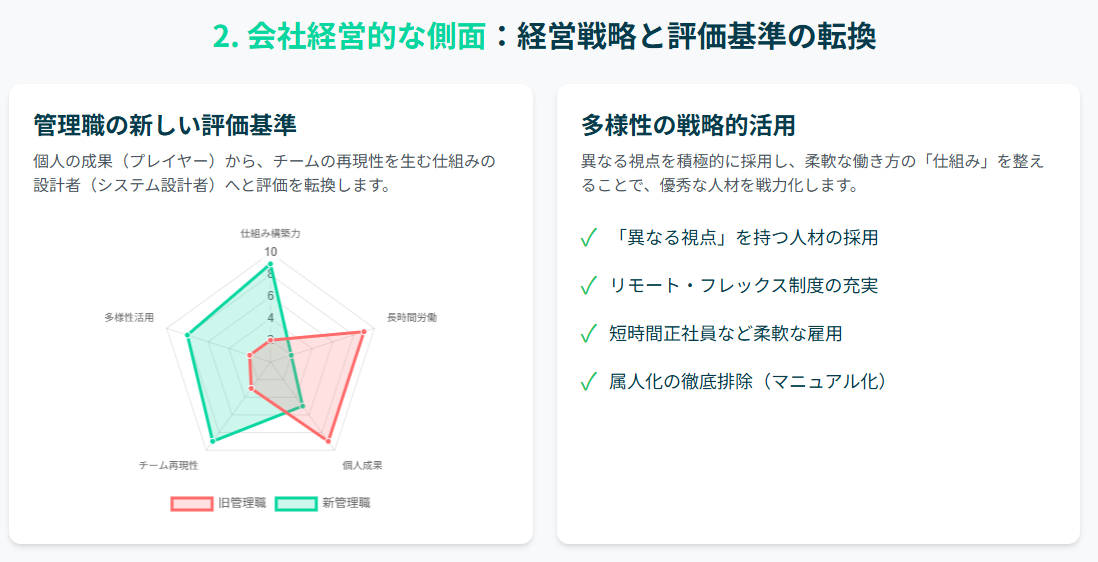The height and width of the screenshot is (562, 1098).
Task: Select the 個人成果 axis label
Action: click(x=362, y=465)
